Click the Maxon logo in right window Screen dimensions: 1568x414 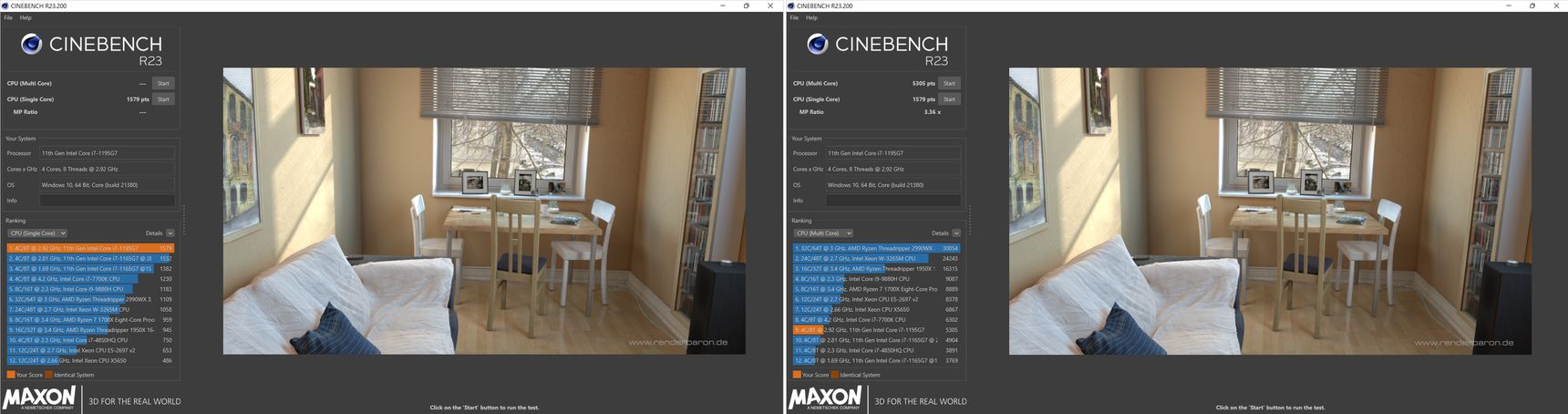pos(825,398)
